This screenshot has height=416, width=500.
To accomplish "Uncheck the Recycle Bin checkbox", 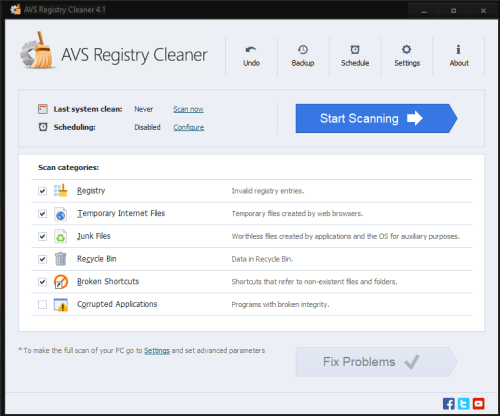I will pos(42,259).
